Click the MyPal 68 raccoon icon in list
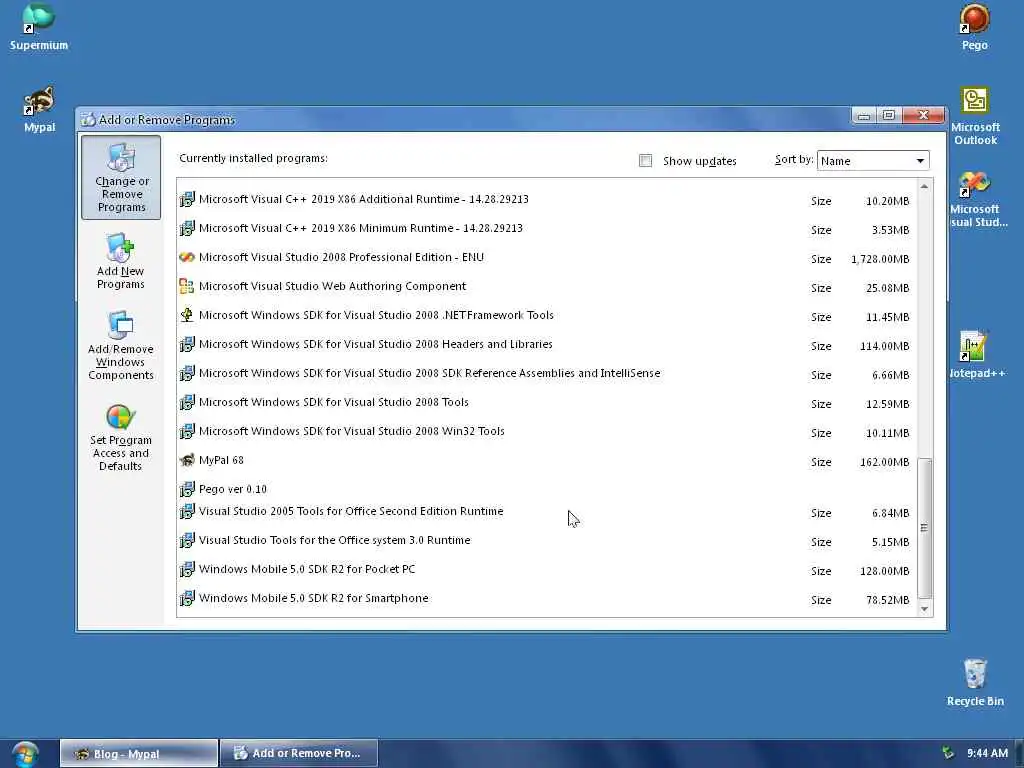This screenshot has height=768, width=1024. tap(187, 460)
